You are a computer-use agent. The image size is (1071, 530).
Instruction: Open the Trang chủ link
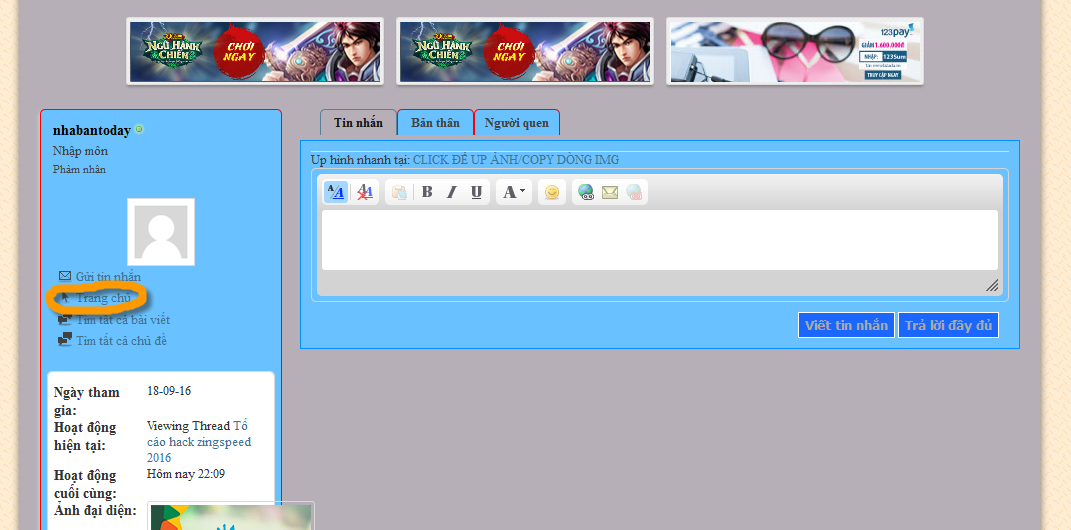pyautogui.click(x=102, y=298)
